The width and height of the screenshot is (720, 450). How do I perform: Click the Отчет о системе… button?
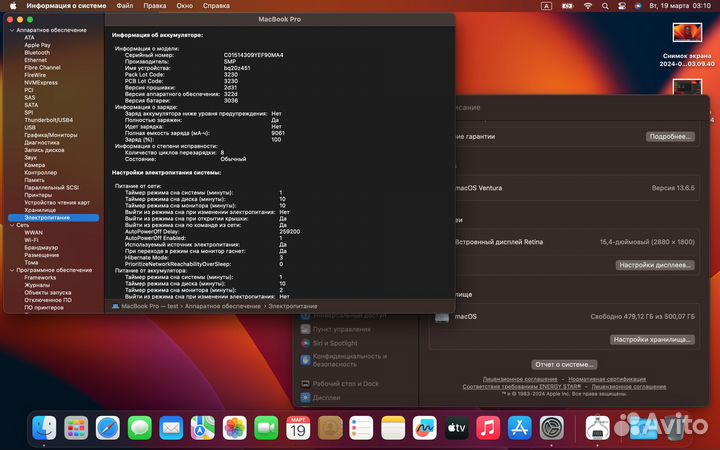coord(564,364)
